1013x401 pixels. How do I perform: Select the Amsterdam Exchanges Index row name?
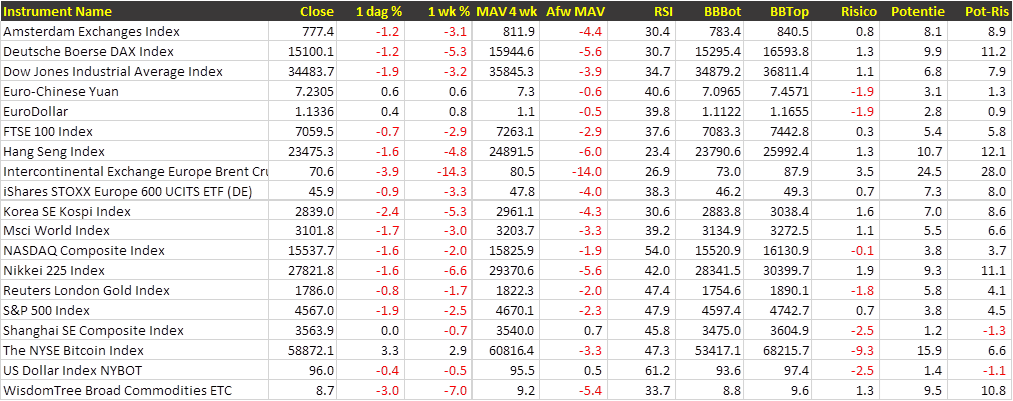pos(91,31)
